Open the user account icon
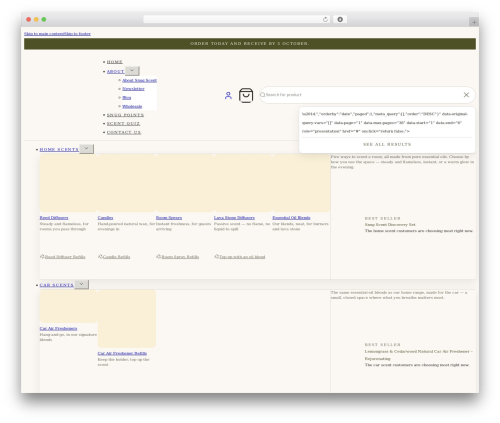The width and height of the screenshot is (500, 423). (x=228, y=96)
